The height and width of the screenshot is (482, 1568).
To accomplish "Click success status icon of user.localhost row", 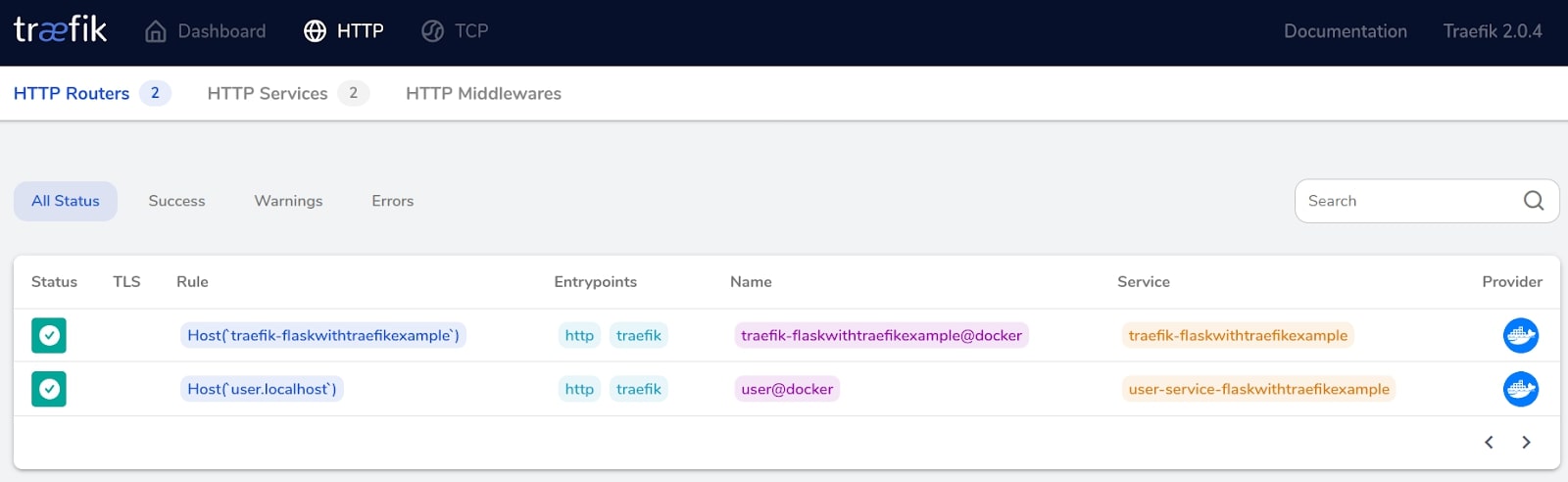I will (49, 389).
